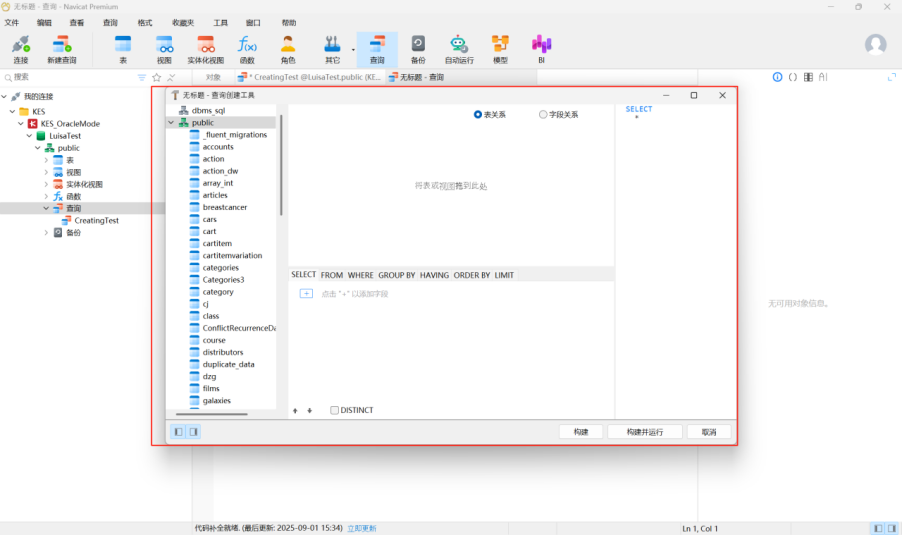This screenshot has width=903, height=535.
Task: Click the horizontal scrollbar under table list
Action: (211, 413)
